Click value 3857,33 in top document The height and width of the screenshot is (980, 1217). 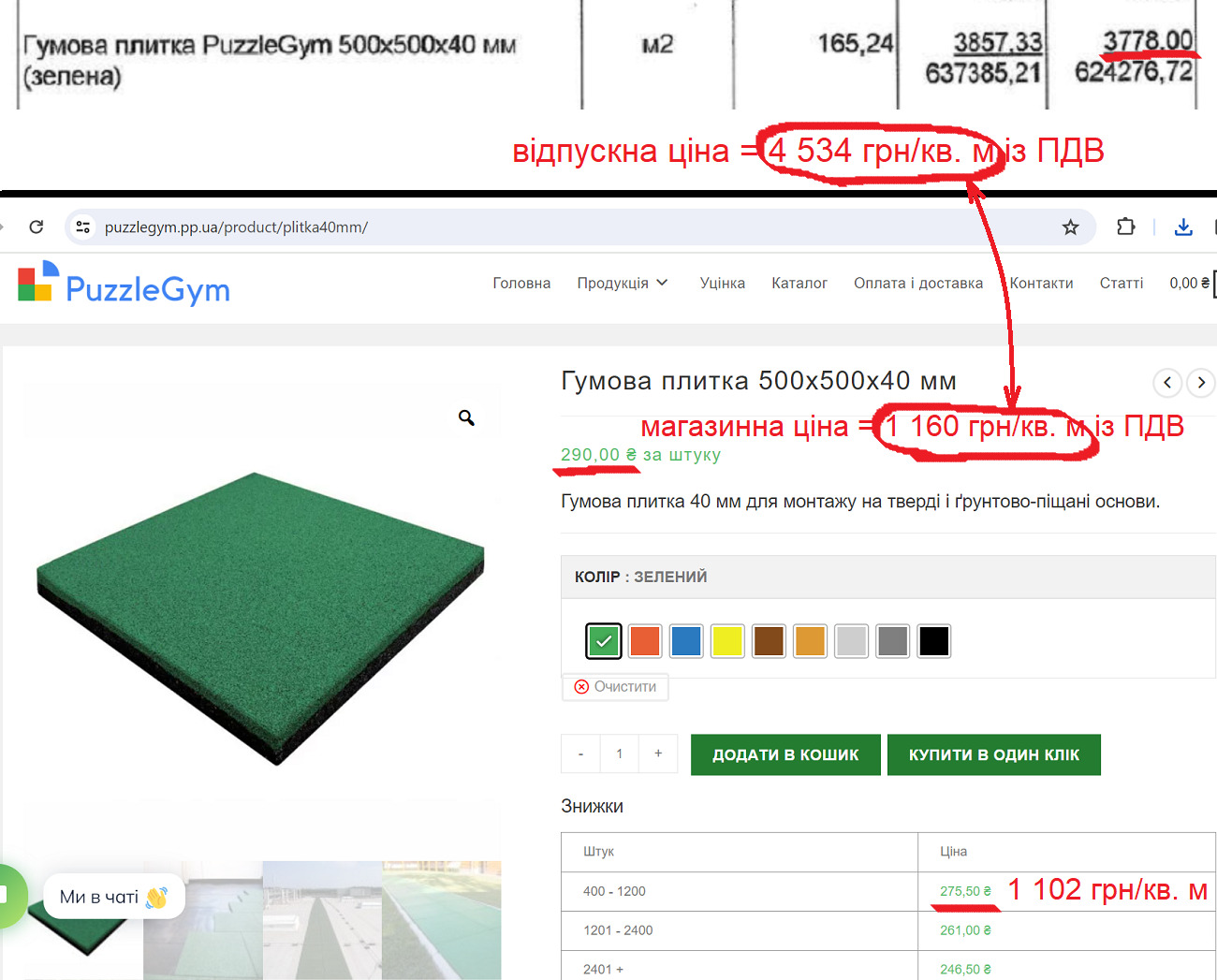point(998,42)
